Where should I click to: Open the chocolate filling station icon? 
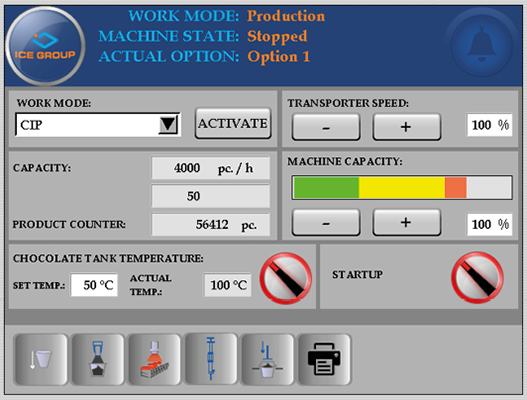(97, 359)
